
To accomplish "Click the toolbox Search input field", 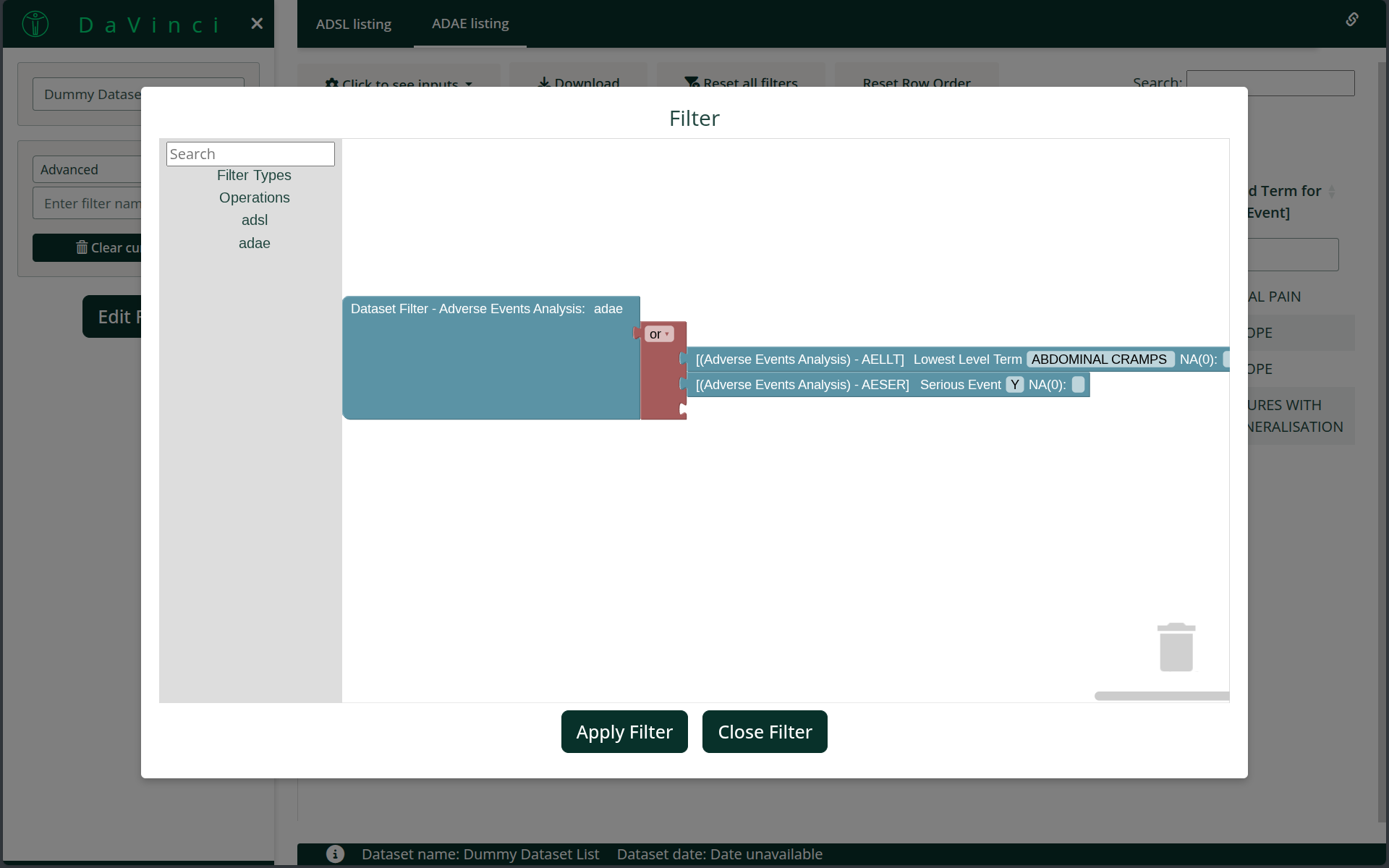I will pos(250,154).
